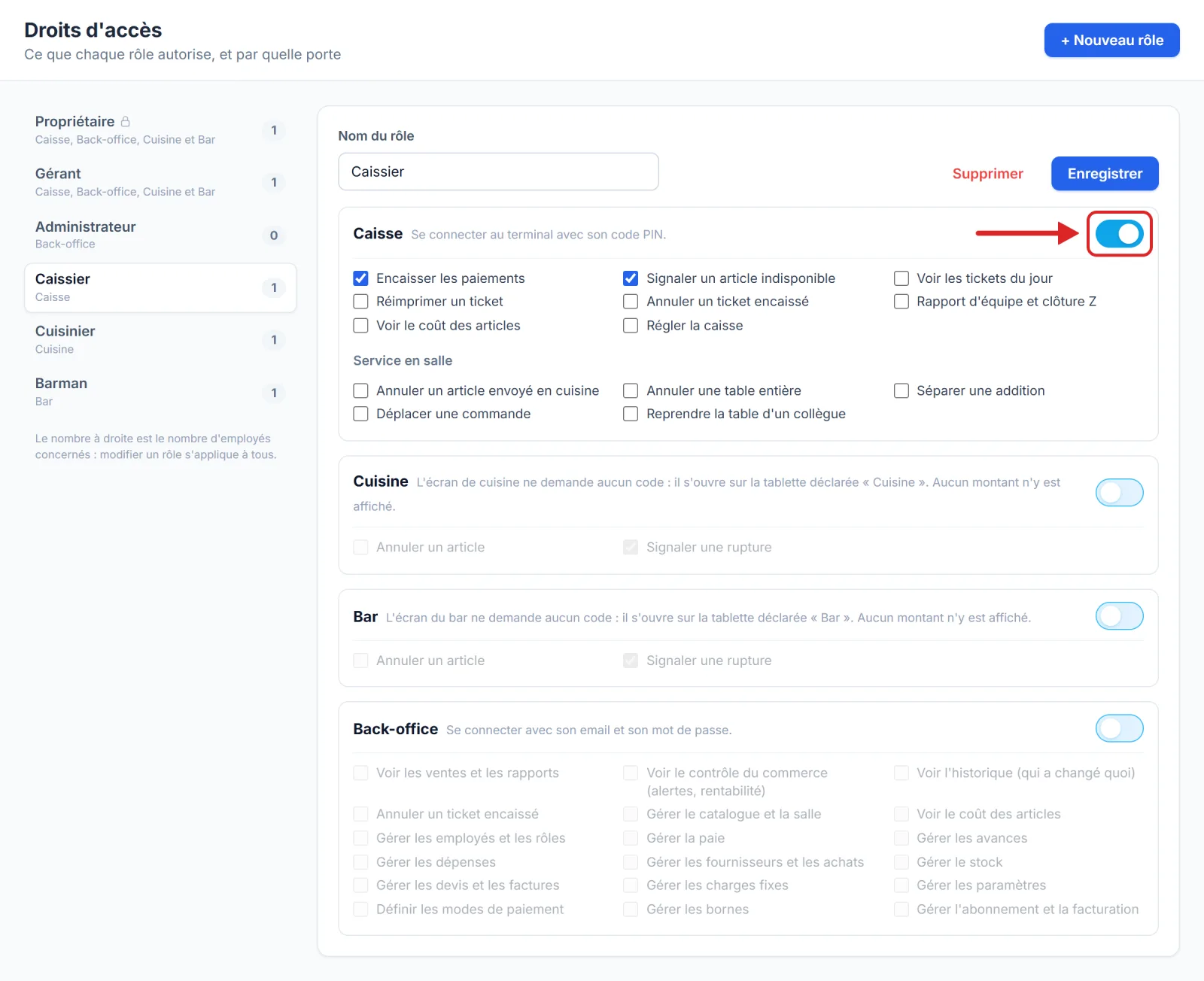Check Annuler un article envoyé en cuisine
This screenshot has height=981, width=1204.
coord(361,390)
